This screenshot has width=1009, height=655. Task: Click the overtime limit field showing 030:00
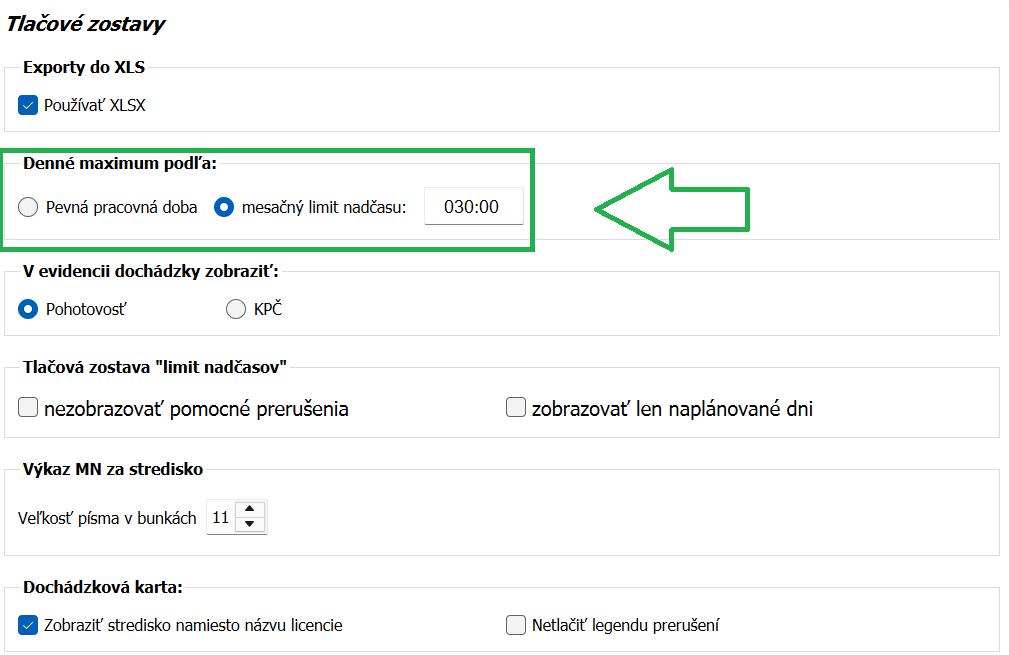[474, 206]
